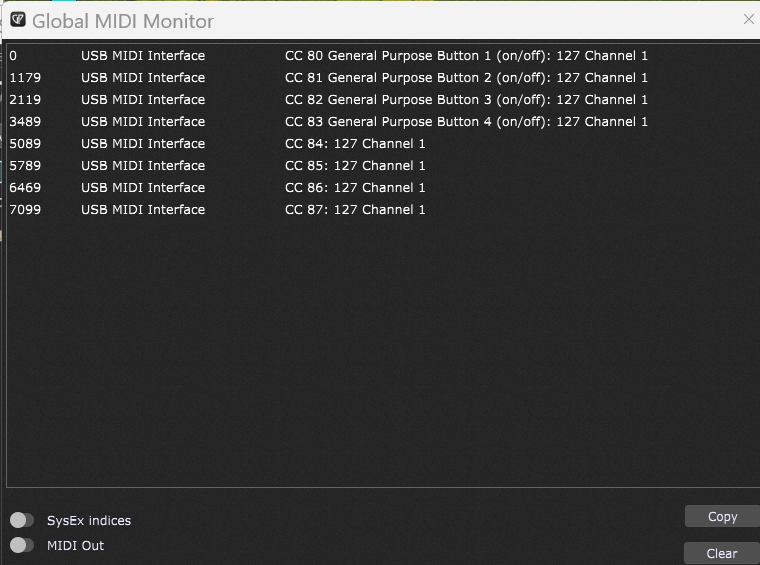The height and width of the screenshot is (565, 760).
Task: Select the CC 84: 127 Channel 1 message
Action: 355,144
